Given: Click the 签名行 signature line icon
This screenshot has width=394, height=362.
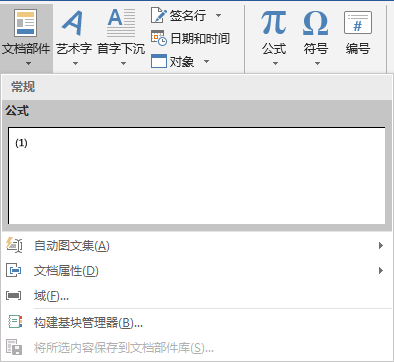Looking at the screenshot, I should point(158,16).
